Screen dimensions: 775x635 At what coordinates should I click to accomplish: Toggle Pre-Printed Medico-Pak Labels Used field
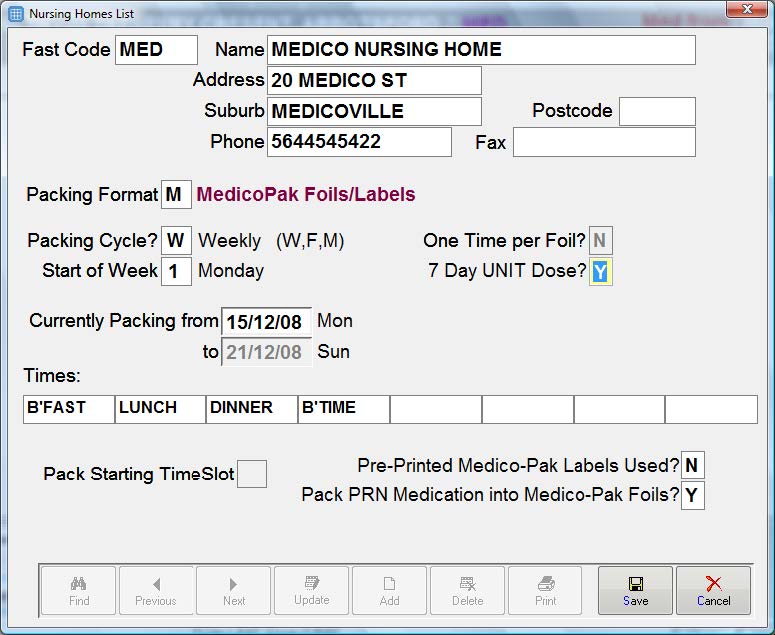[x=692, y=465]
